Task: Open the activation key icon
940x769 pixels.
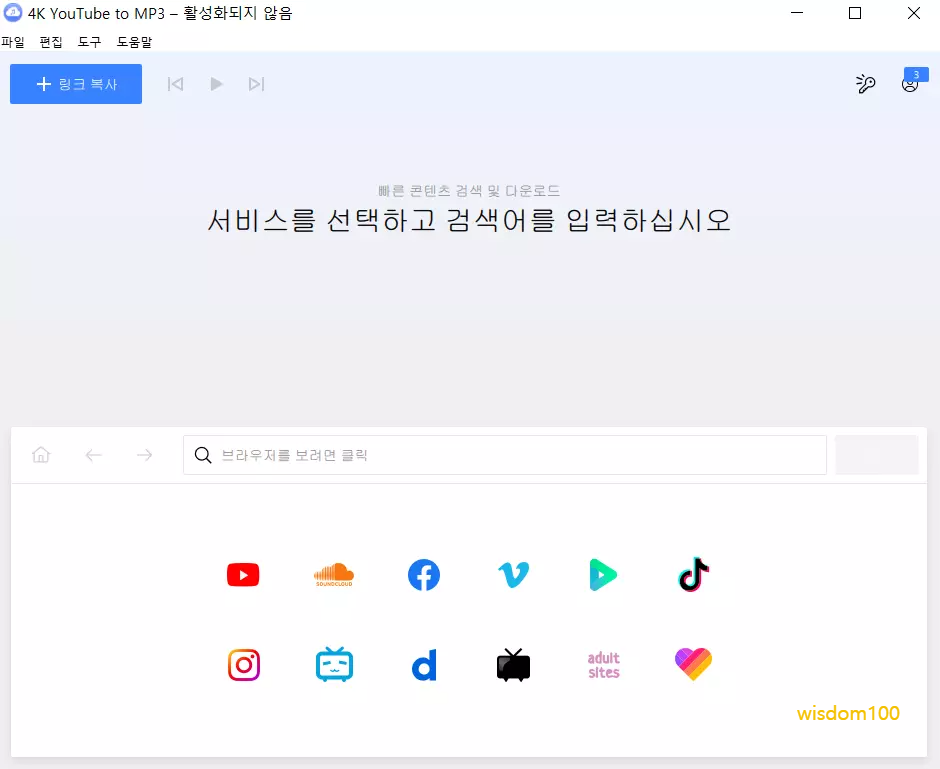Action: point(865,84)
